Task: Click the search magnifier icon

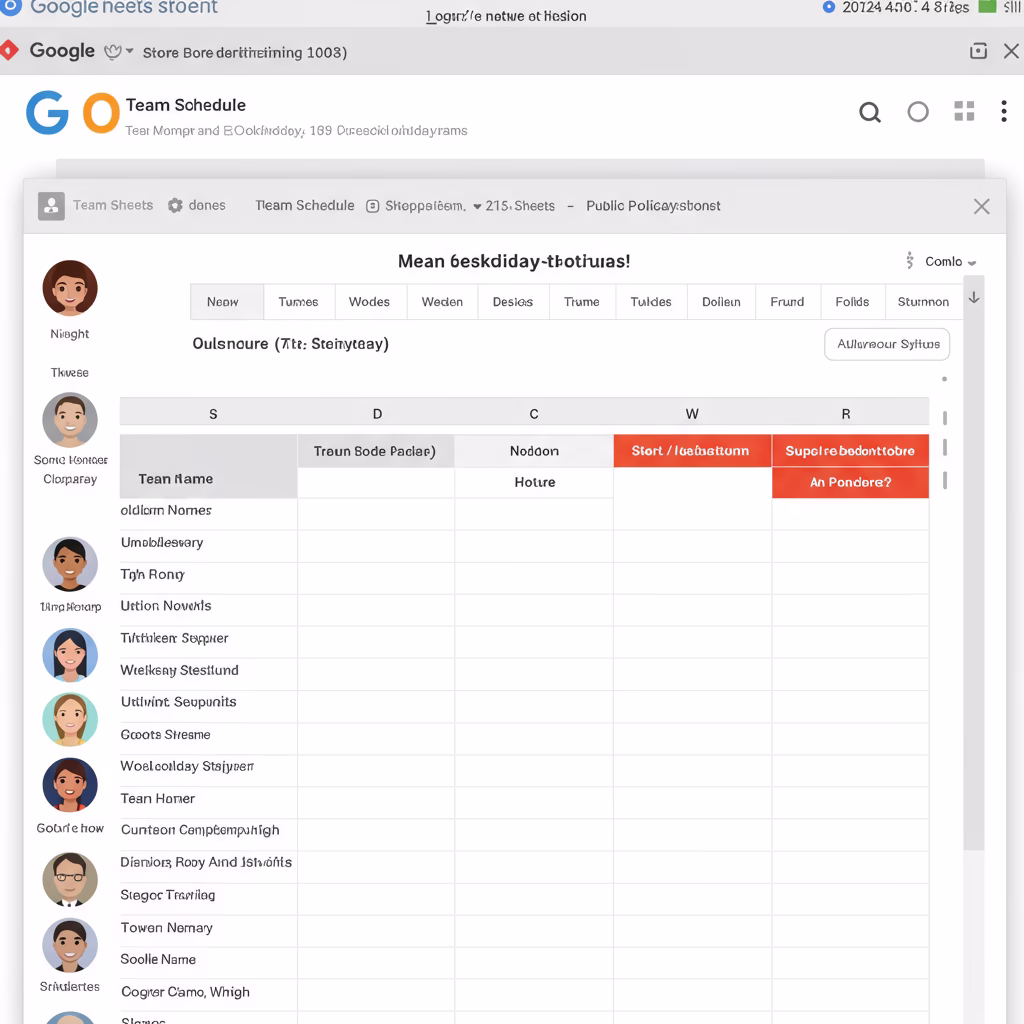Action: [x=869, y=112]
